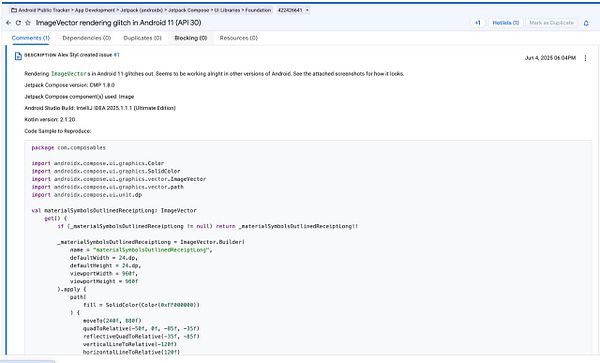This screenshot has width=600, height=363.
Task: Go back using the left arrow icon
Action: pyautogui.click(x=8, y=23)
